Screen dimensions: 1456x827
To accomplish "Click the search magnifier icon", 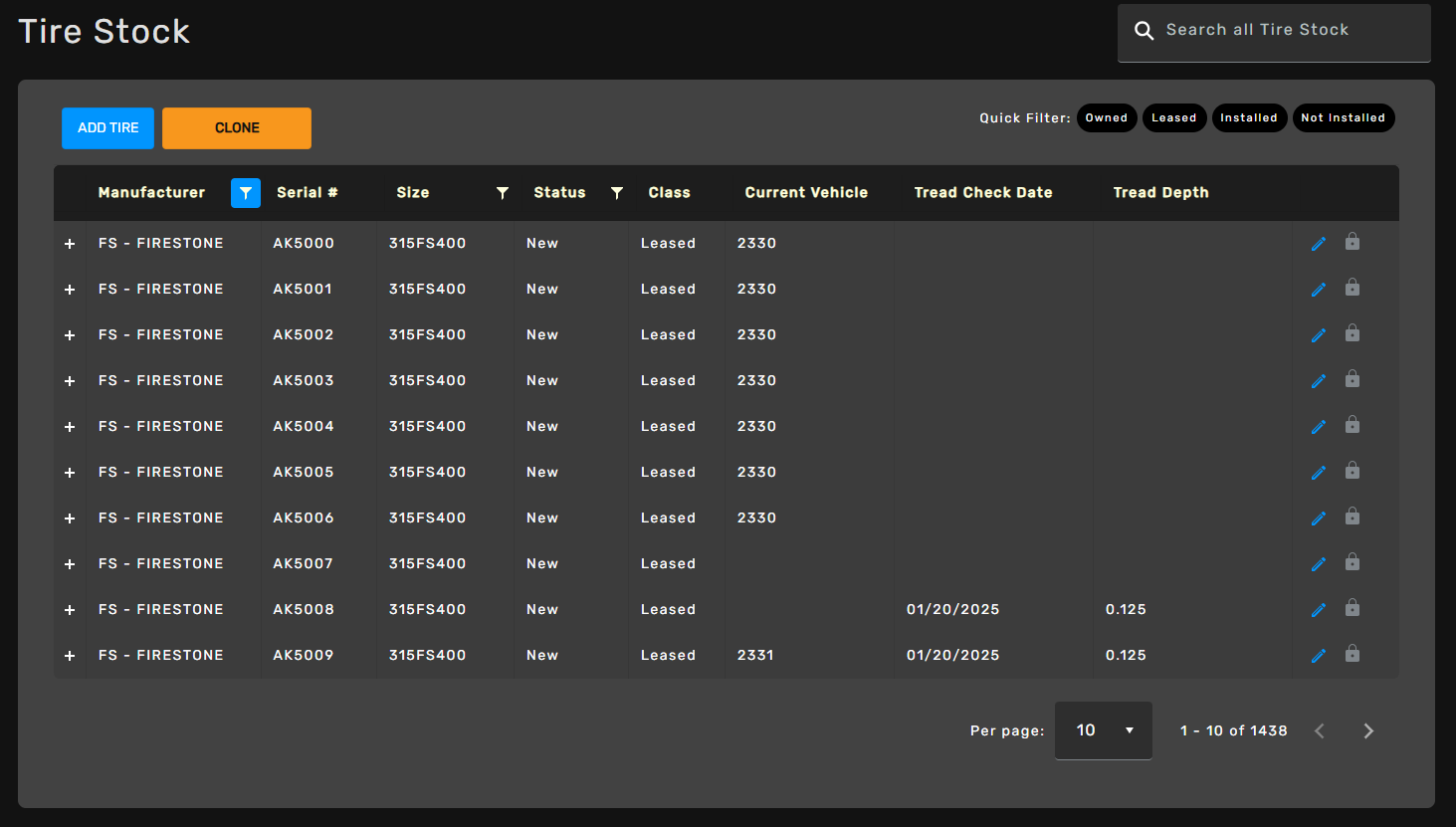I will pos(1144,31).
